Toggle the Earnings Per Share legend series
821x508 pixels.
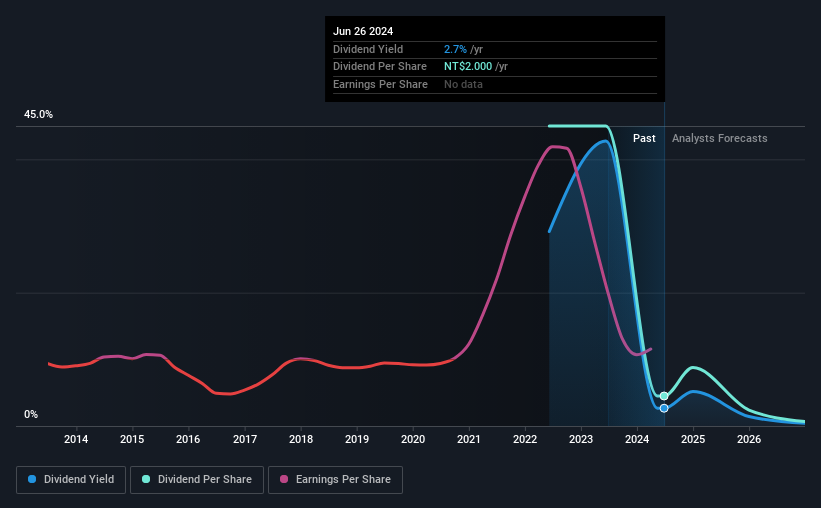(335, 480)
